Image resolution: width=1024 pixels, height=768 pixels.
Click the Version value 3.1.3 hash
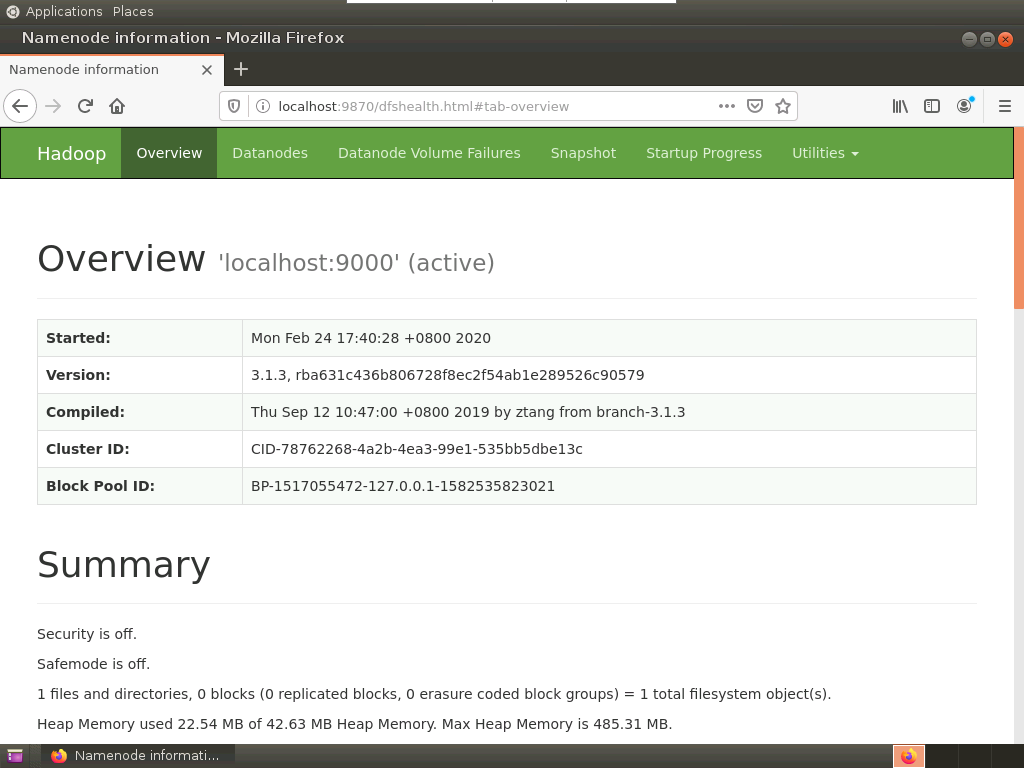(447, 375)
